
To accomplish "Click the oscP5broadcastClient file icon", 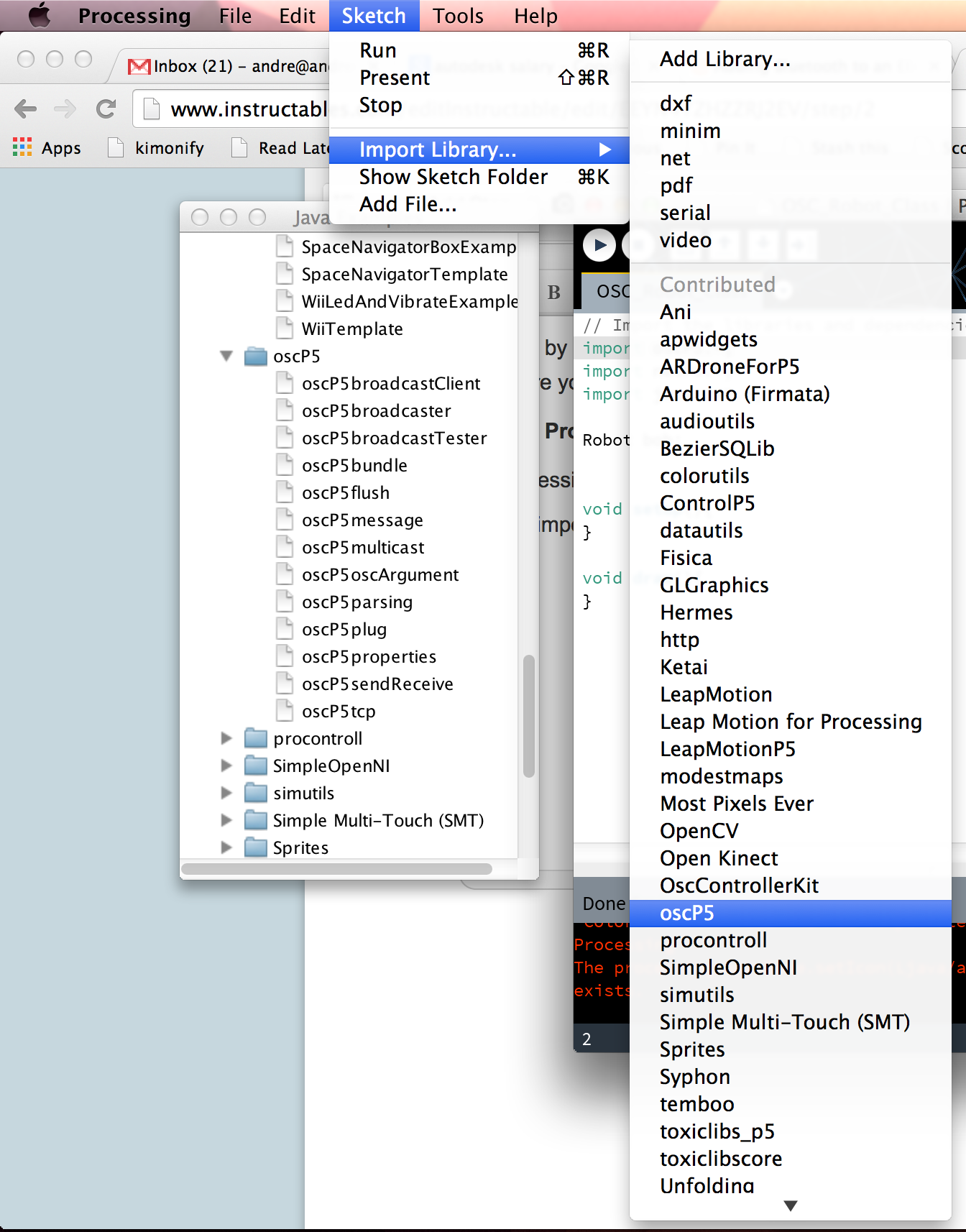I will 285,383.
